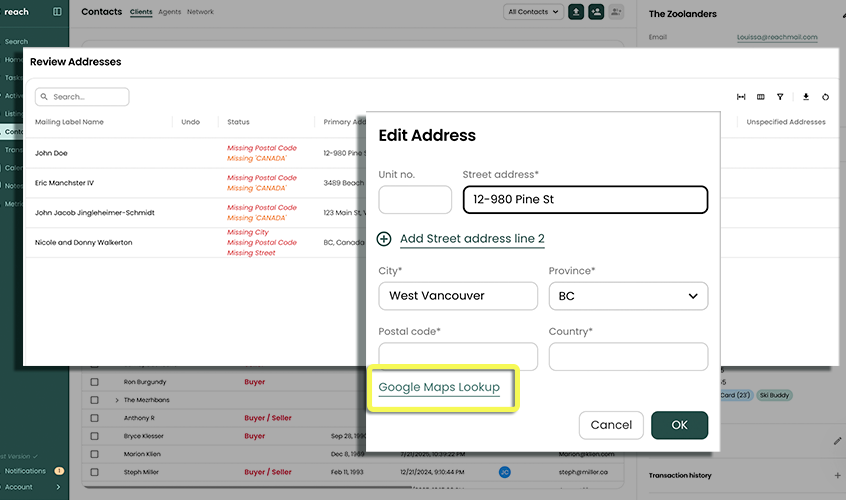Viewport: 846px width, 500px height.
Task: Switch to the Network tab
Action: (200, 12)
